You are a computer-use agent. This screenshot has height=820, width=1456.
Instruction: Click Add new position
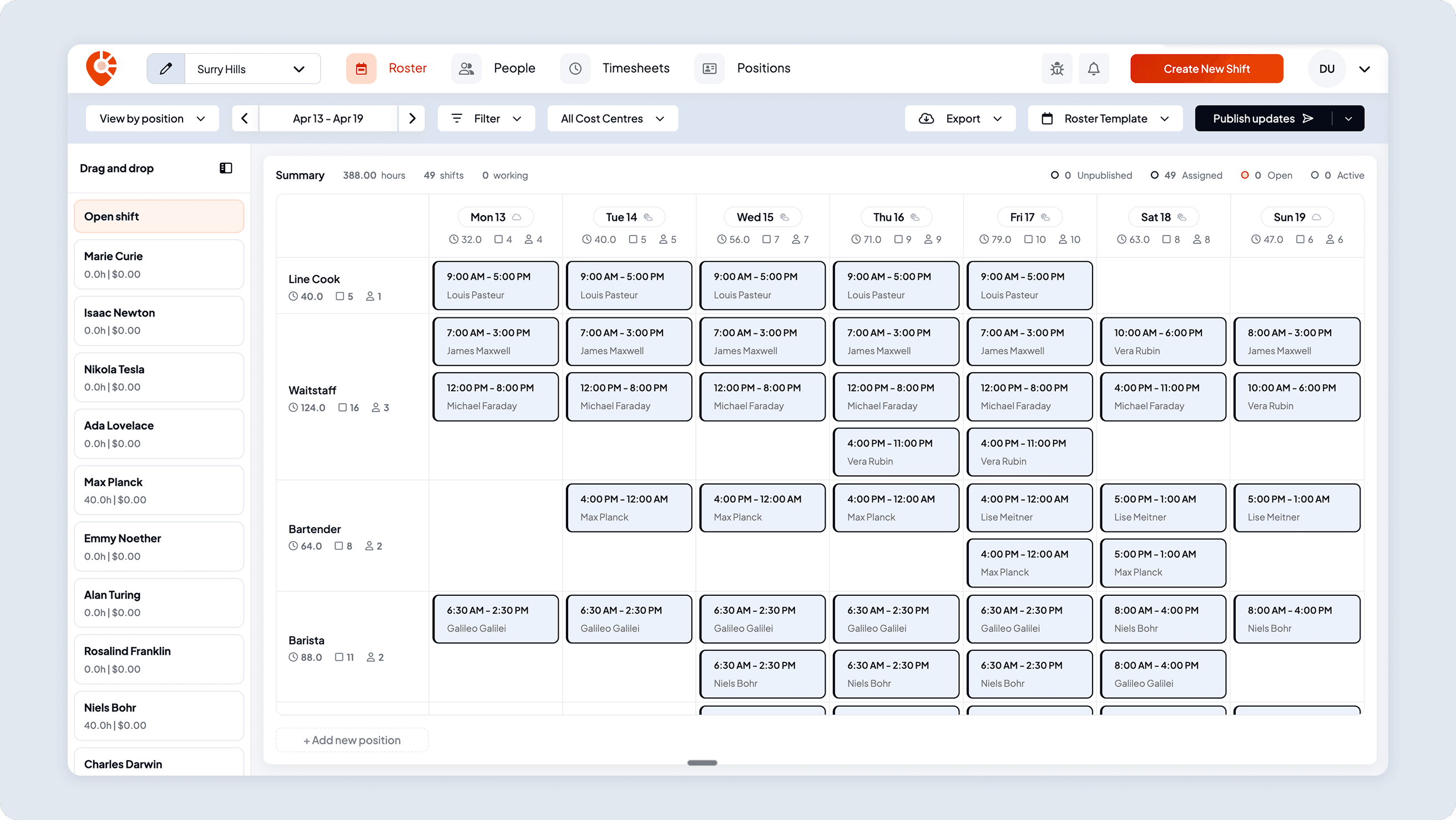[x=352, y=740]
